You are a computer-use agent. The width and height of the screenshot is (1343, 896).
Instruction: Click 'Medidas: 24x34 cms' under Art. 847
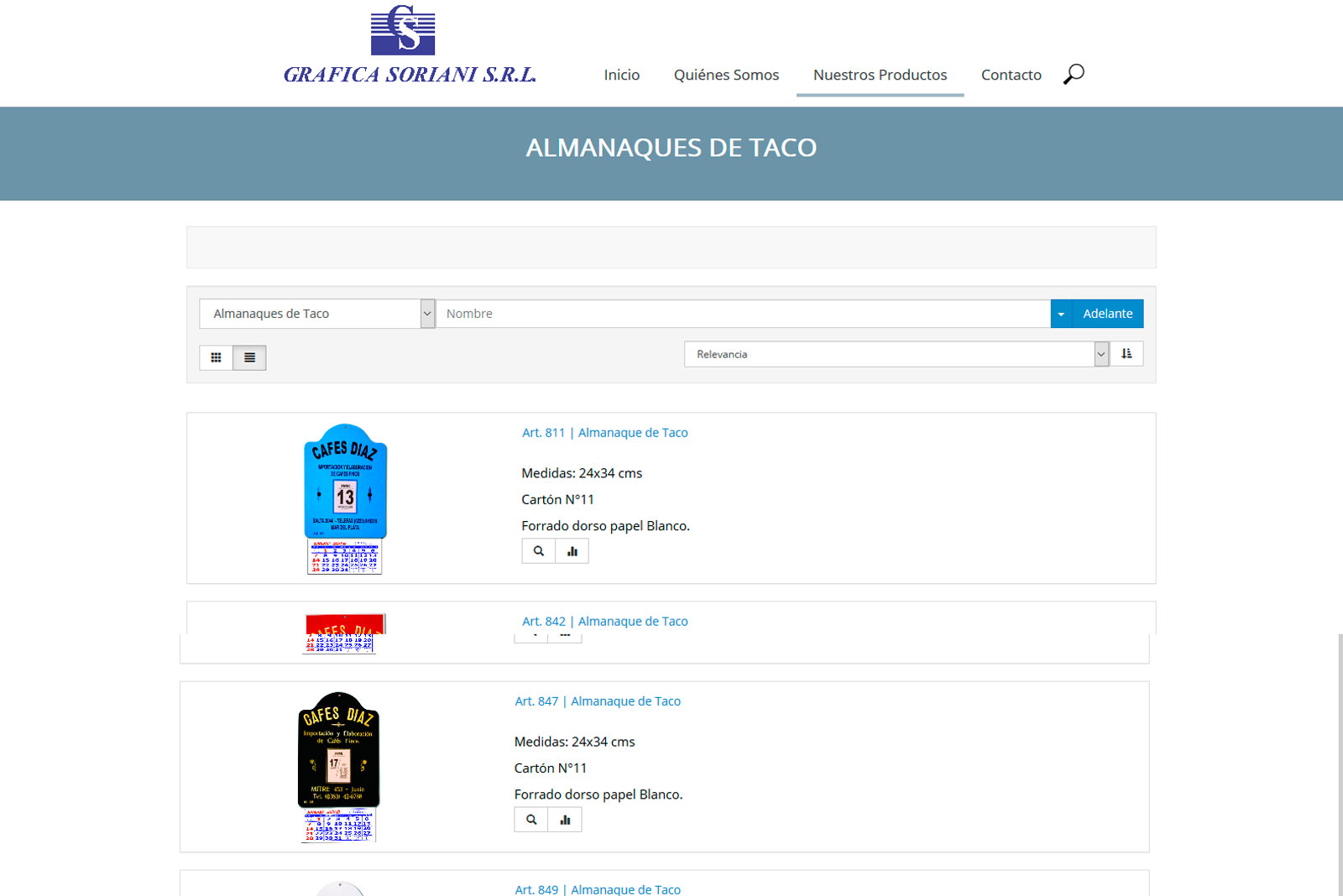pos(575,742)
